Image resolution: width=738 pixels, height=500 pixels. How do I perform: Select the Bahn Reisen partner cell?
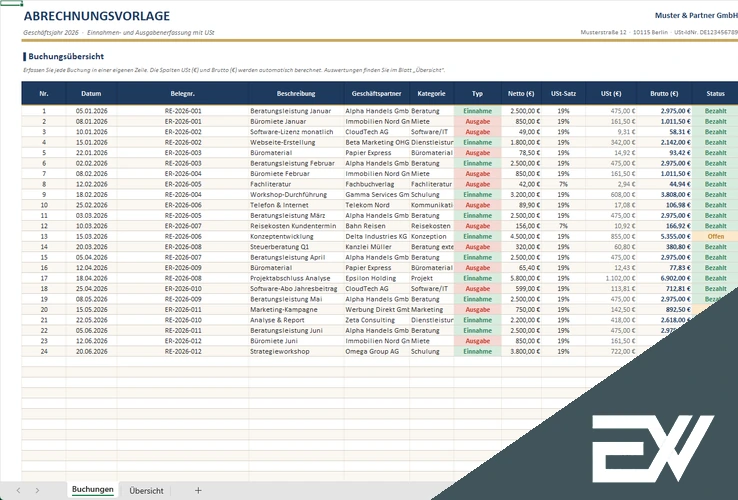377,226
